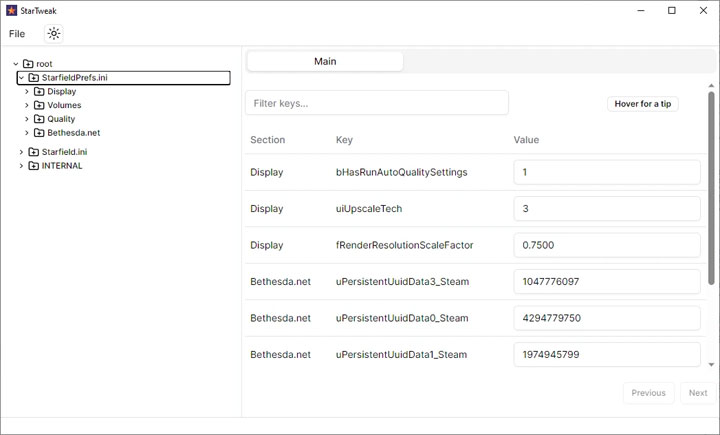Click the Filter keys search field

coord(376,103)
